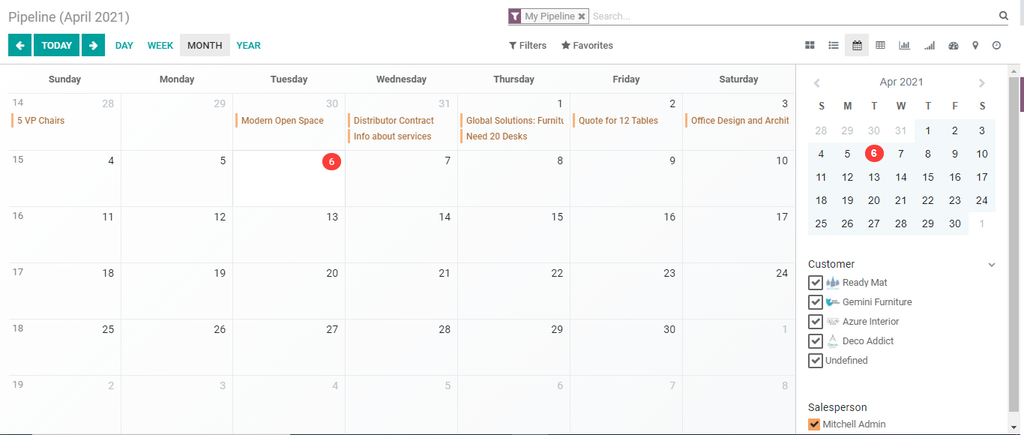Open the Filters dropdown
This screenshot has width=1024, height=435.
click(x=527, y=45)
